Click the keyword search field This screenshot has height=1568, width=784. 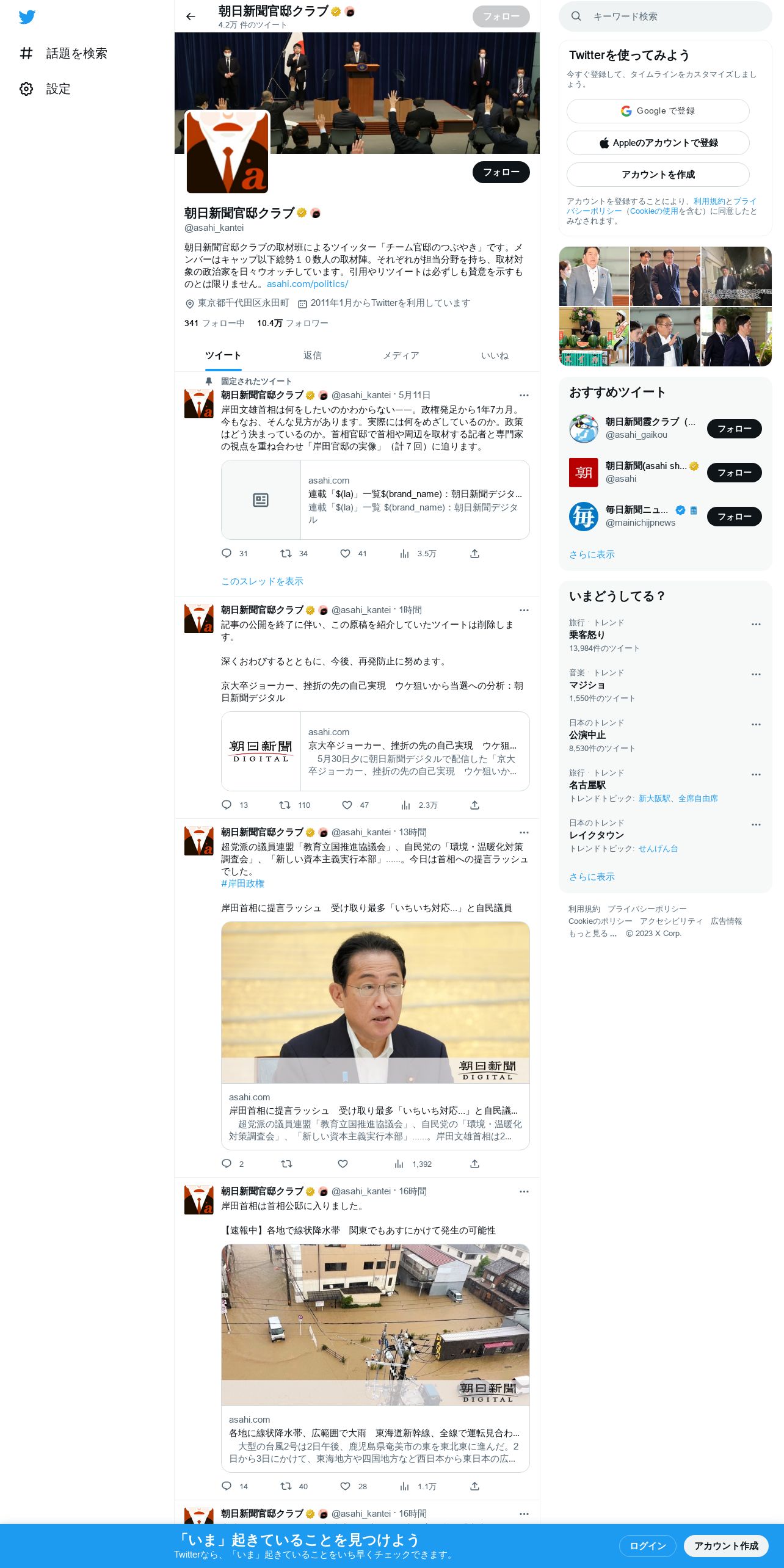tap(666, 16)
